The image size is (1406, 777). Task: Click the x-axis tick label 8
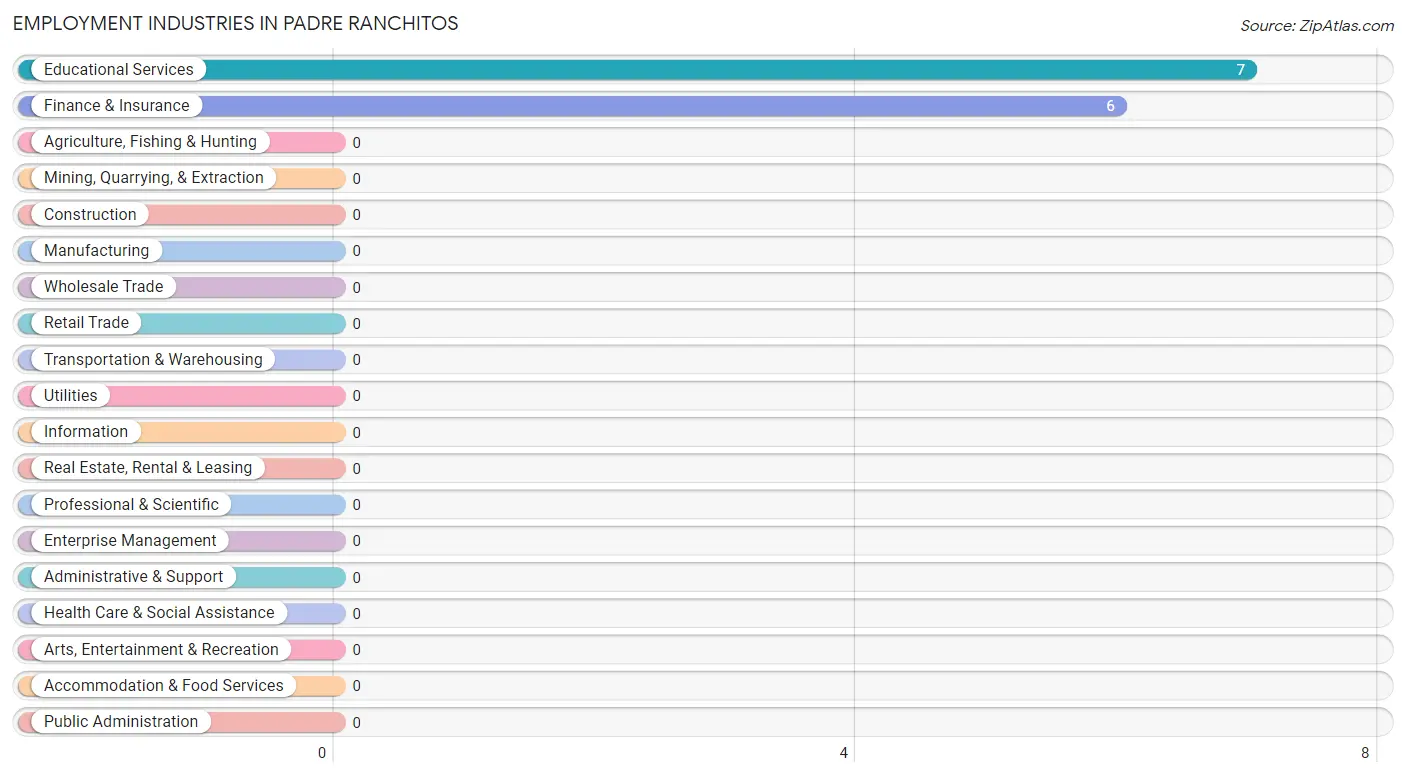point(1365,753)
